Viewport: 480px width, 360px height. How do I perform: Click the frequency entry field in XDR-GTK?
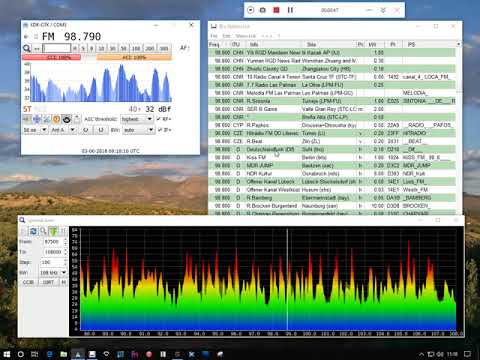pos(56,49)
